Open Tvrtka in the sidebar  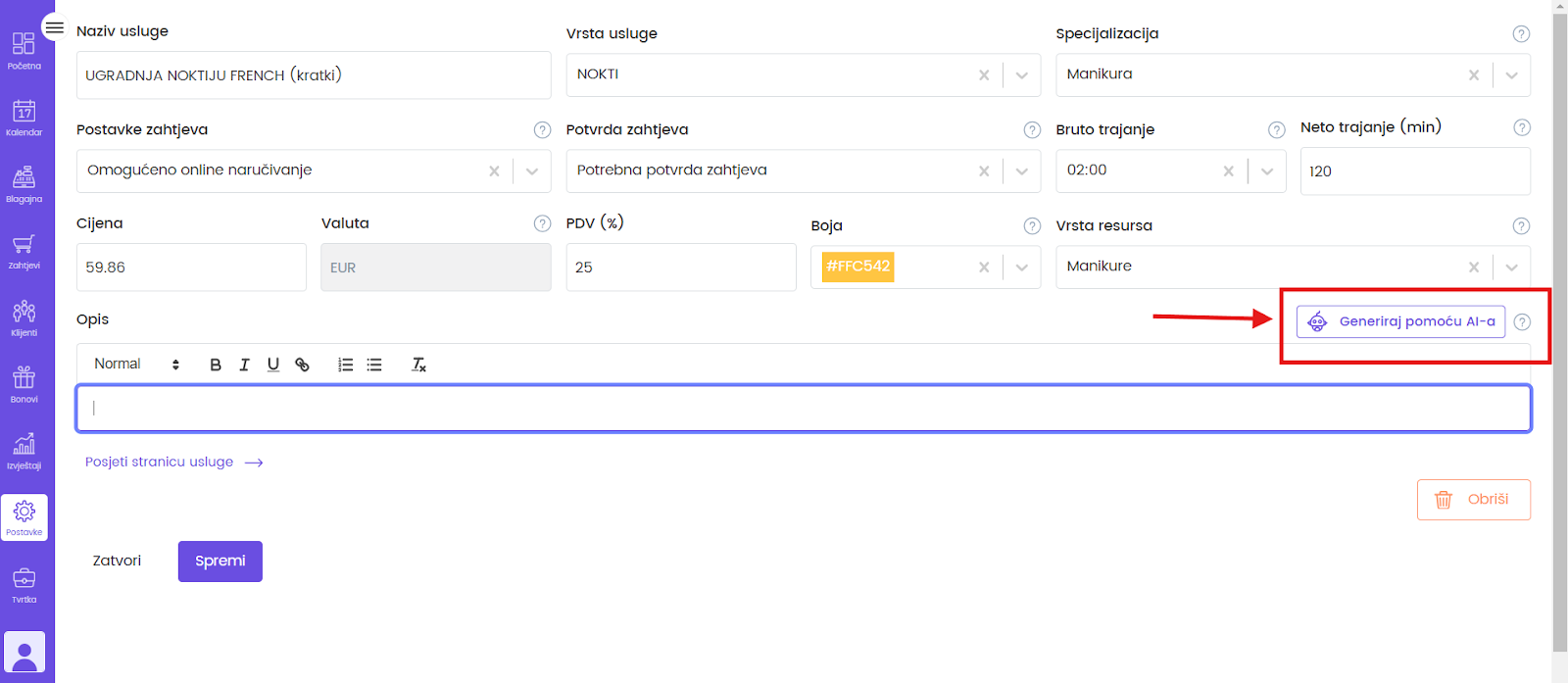(x=24, y=584)
